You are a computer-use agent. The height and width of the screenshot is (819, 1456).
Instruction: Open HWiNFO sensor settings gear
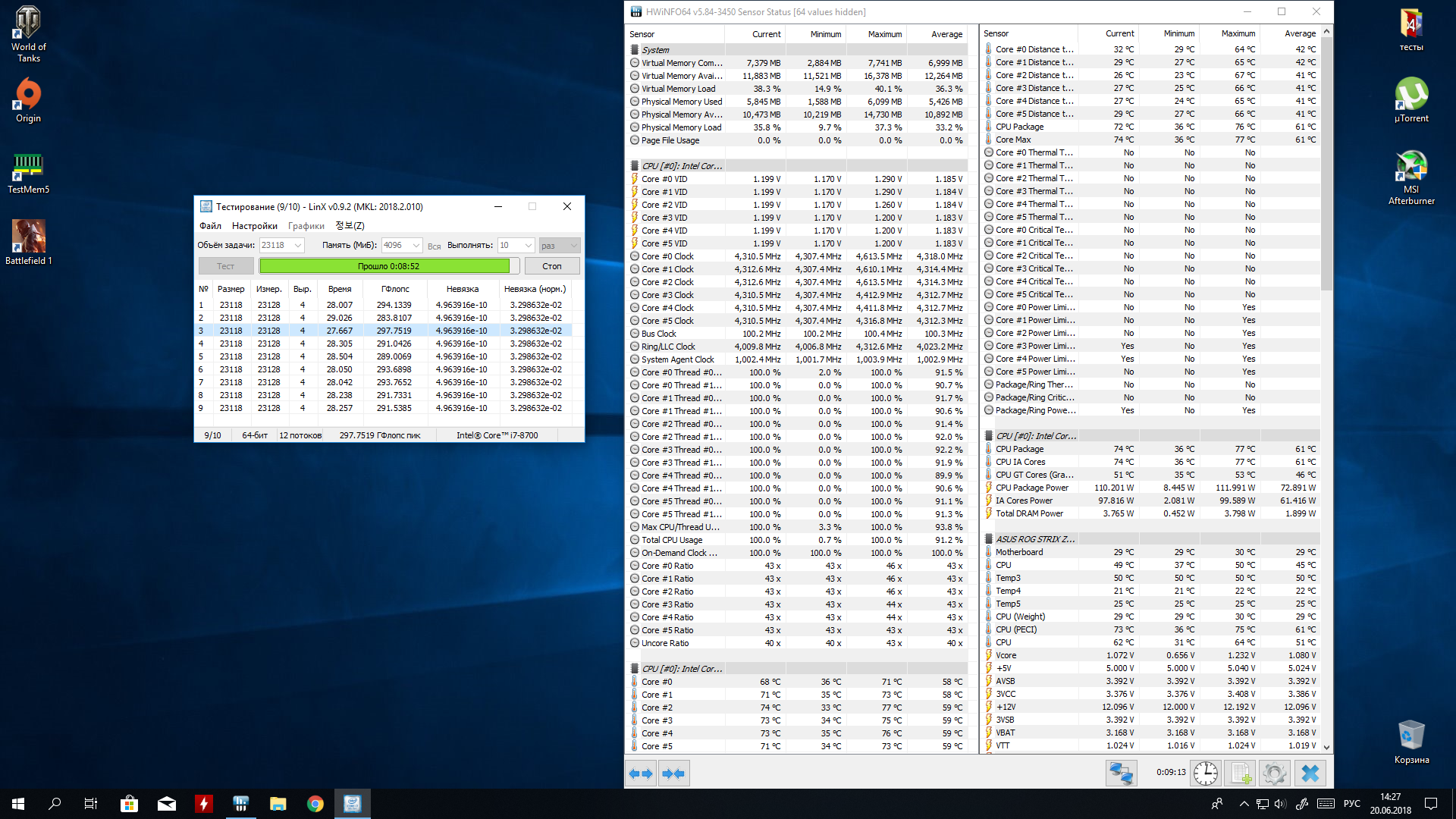(1275, 773)
